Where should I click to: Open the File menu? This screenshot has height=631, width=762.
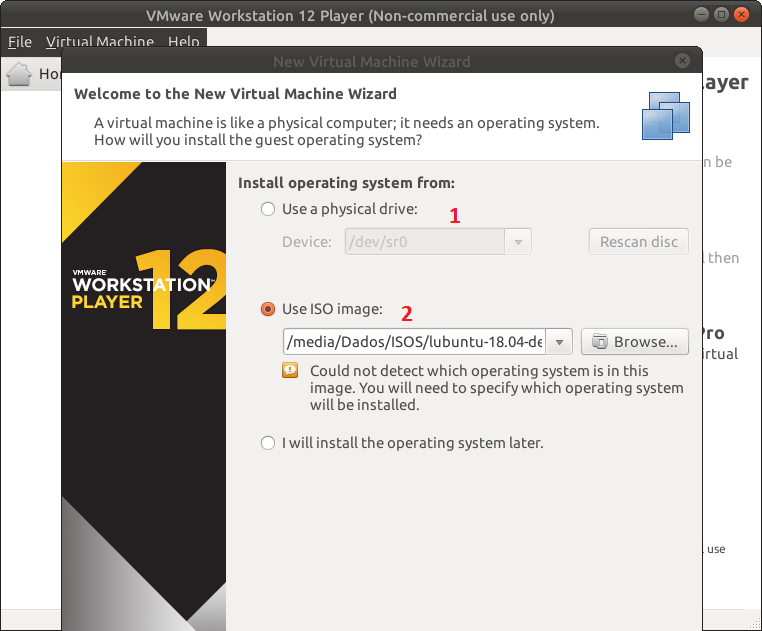click(x=20, y=42)
